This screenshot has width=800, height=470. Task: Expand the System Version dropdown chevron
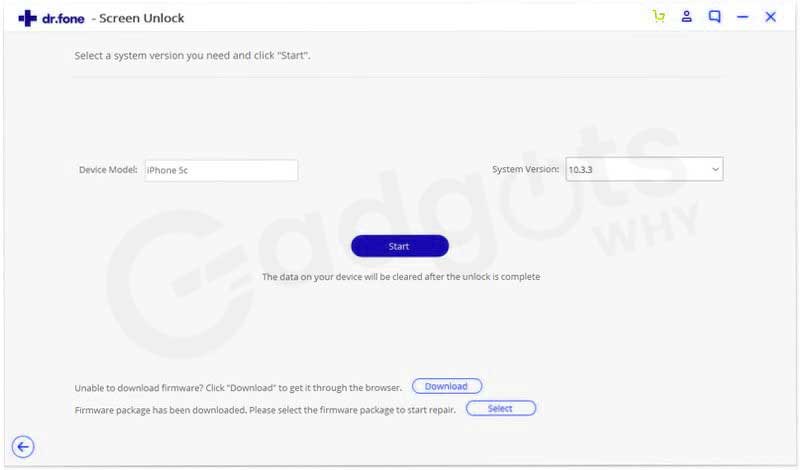pos(715,169)
